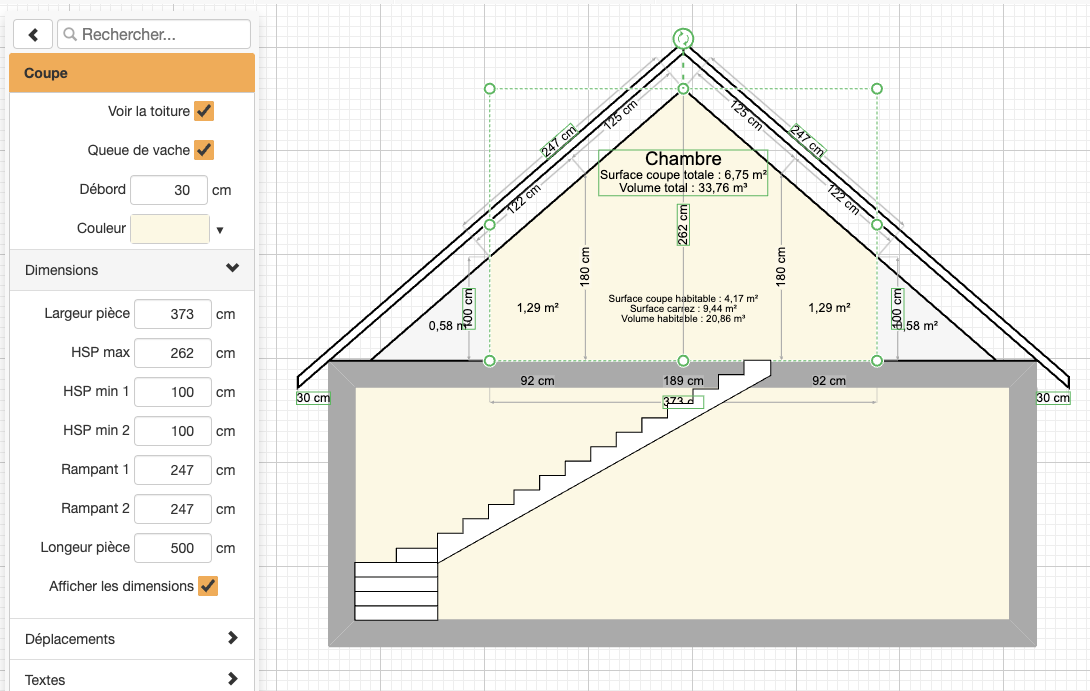Click the Chambre room label
Screen dimensions: 1090x691
click(683, 159)
